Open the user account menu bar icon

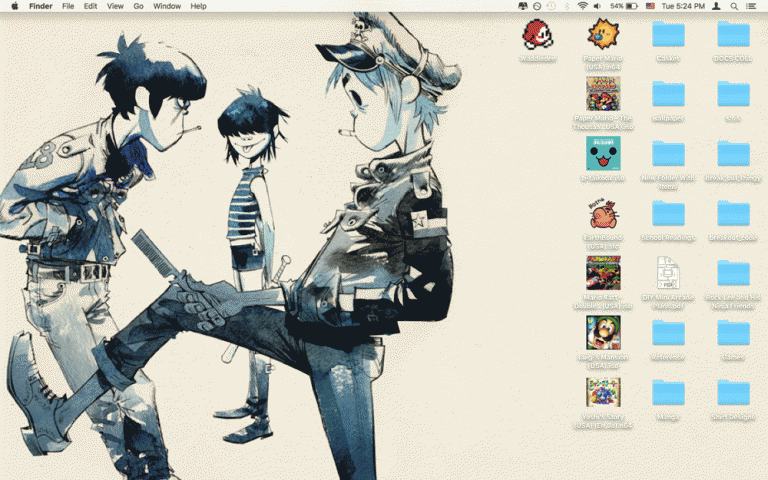coord(716,6)
